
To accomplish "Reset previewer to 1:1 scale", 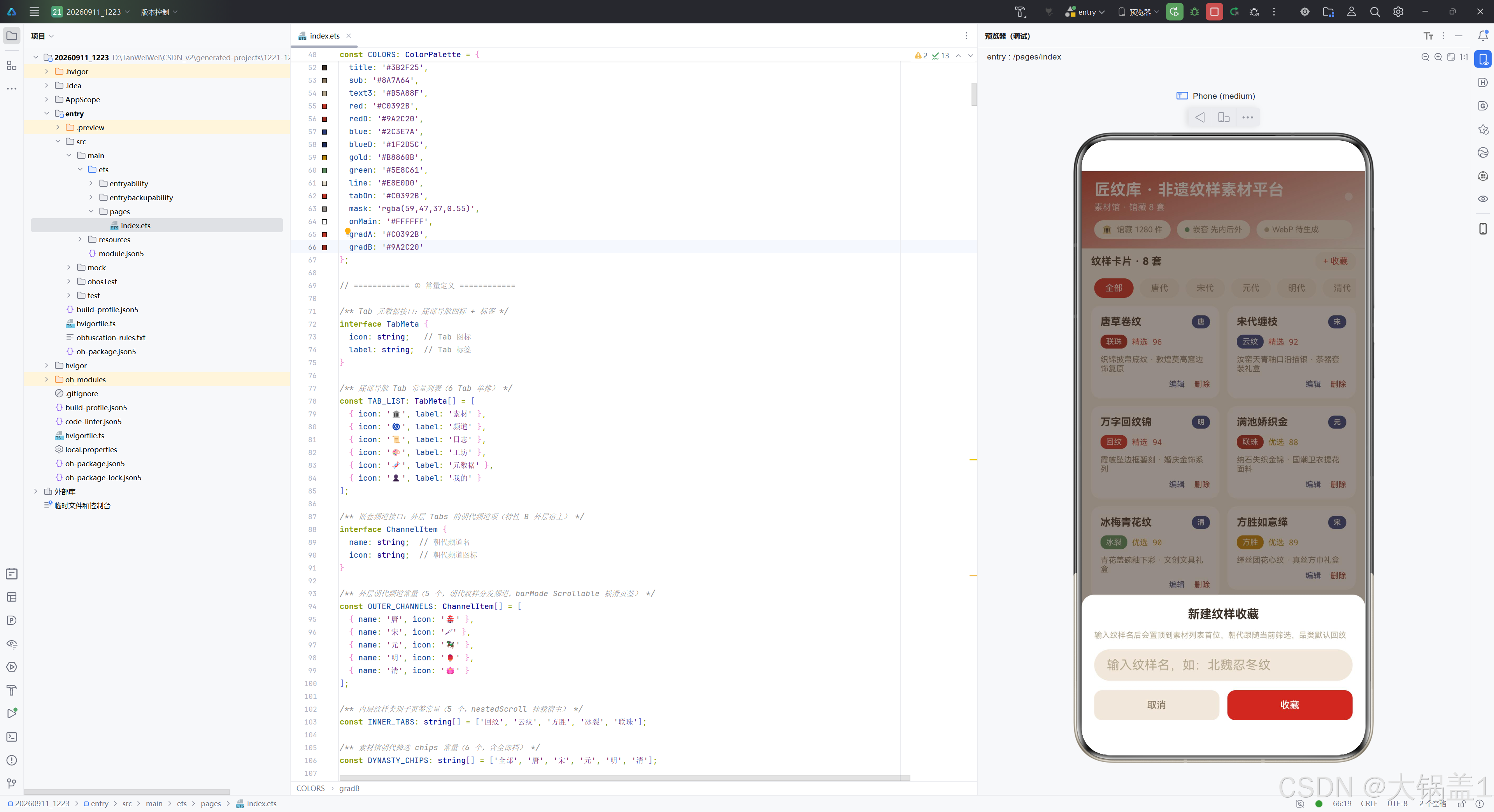I will click(1464, 57).
